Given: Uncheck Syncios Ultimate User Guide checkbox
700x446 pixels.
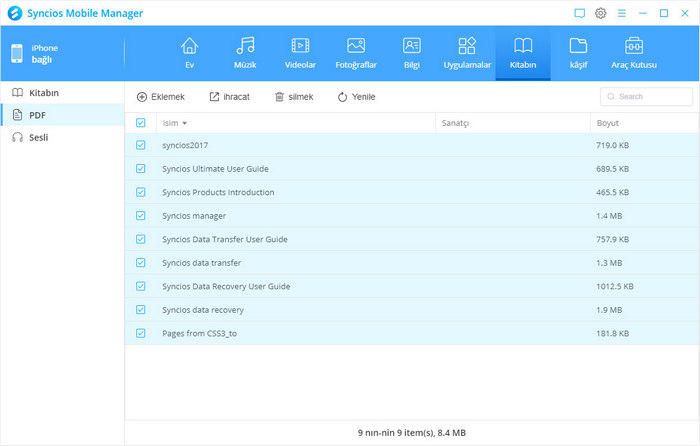Looking at the screenshot, I should [141, 169].
